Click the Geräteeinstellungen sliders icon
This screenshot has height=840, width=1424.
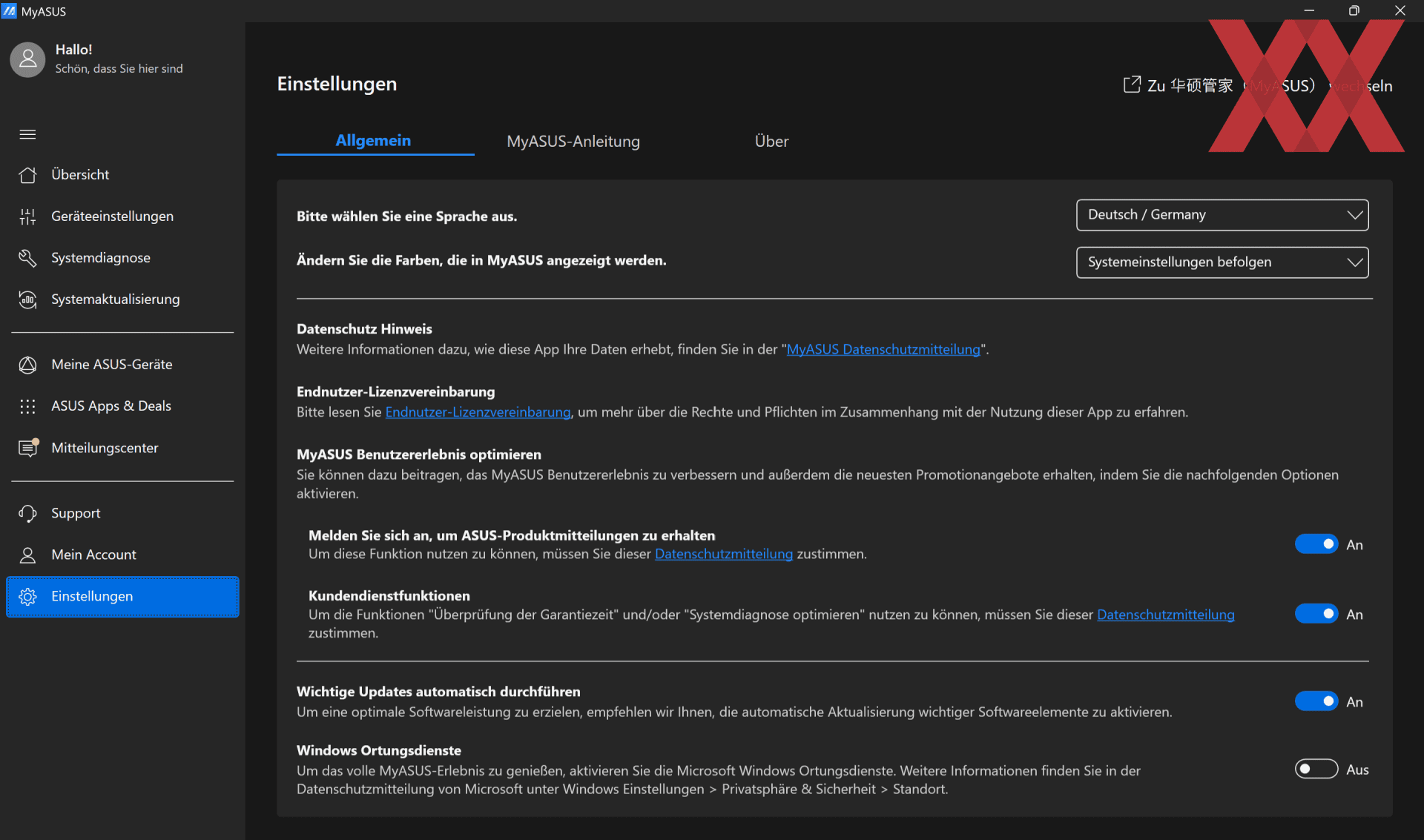coord(27,216)
